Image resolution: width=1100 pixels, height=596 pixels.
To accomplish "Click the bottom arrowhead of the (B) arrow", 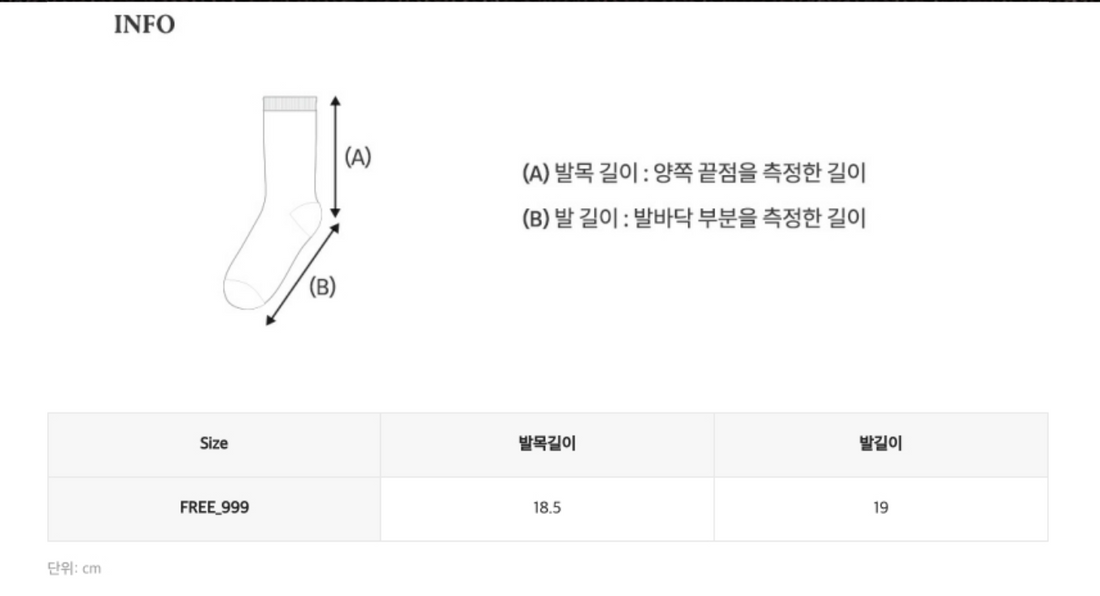I will (270, 321).
